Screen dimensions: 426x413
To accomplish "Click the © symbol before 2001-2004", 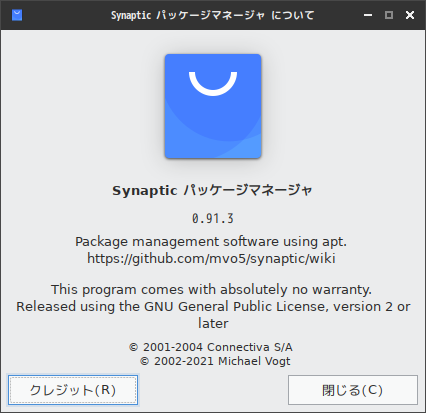I will (x=133, y=347).
